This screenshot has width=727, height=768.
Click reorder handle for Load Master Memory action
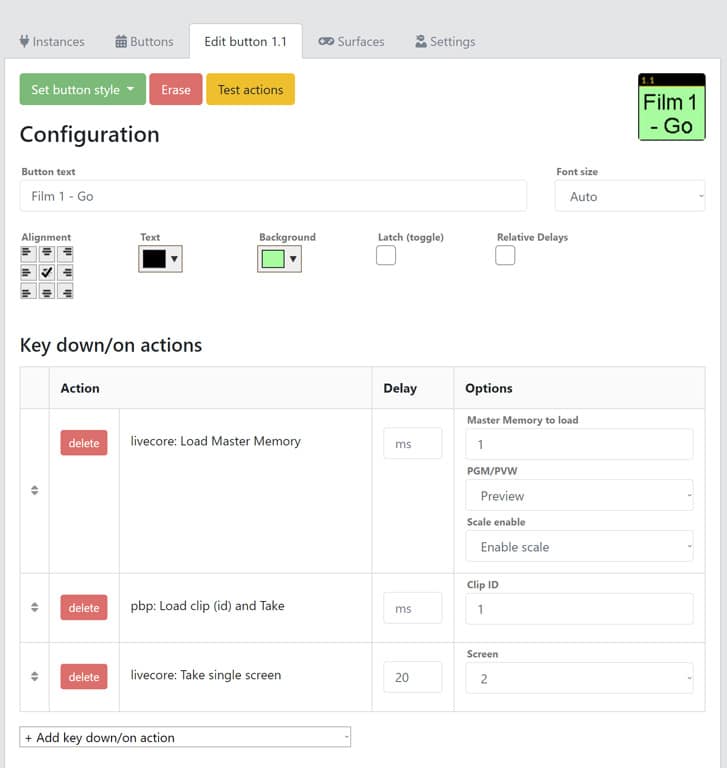[35, 490]
